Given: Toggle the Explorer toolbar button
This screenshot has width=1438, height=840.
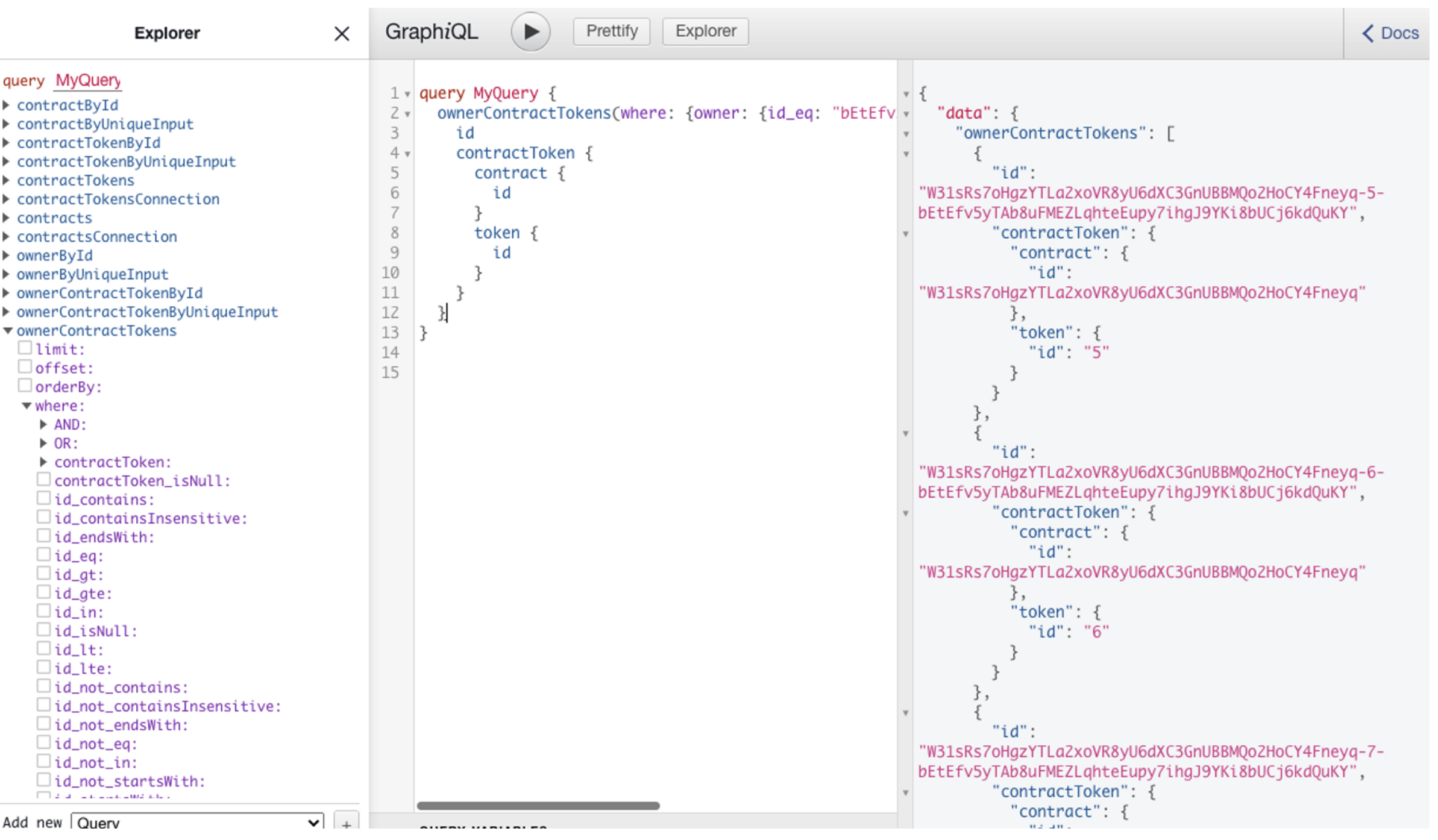Looking at the screenshot, I should 705,31.
